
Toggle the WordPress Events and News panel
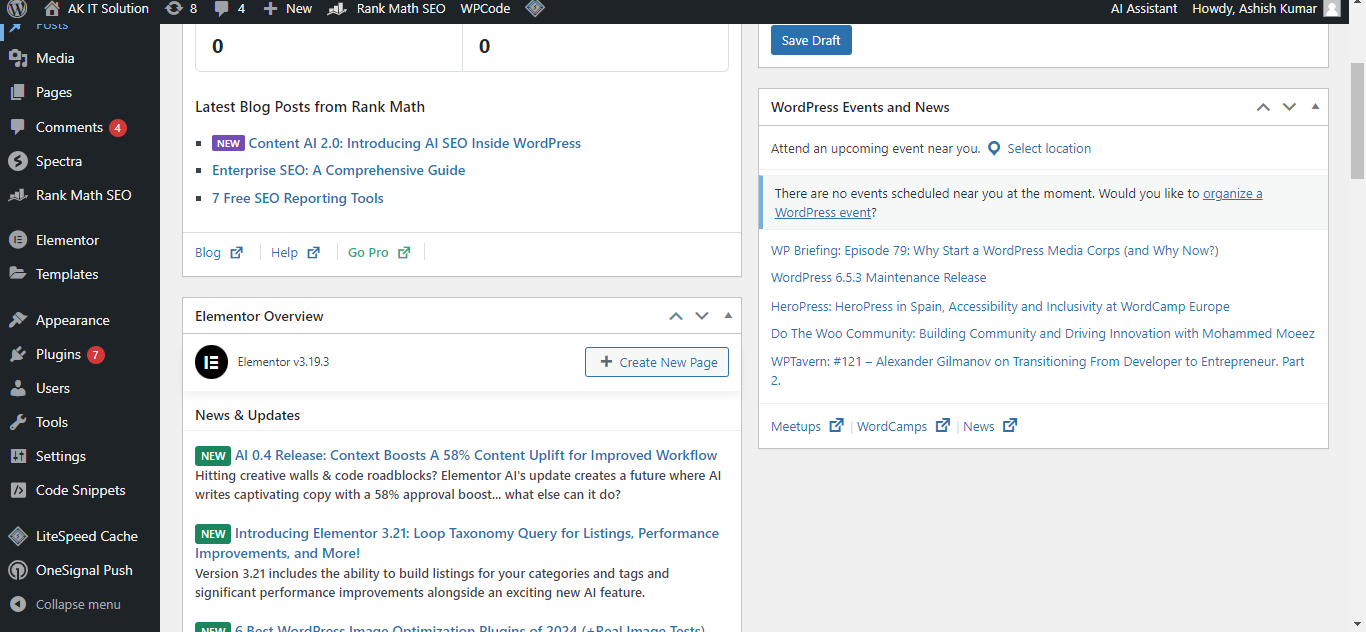point(1315,107)
